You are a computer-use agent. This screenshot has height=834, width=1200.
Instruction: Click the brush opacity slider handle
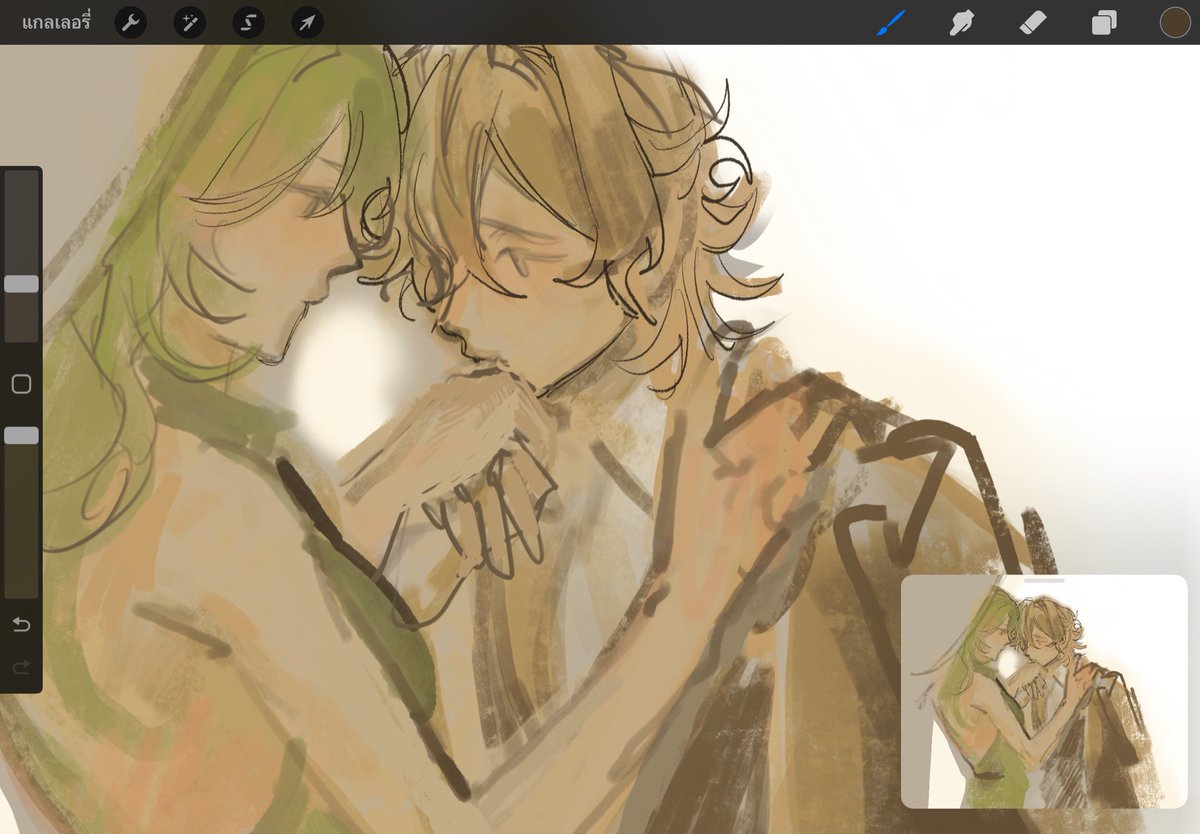pyautogui.click(x=21, y=435)
